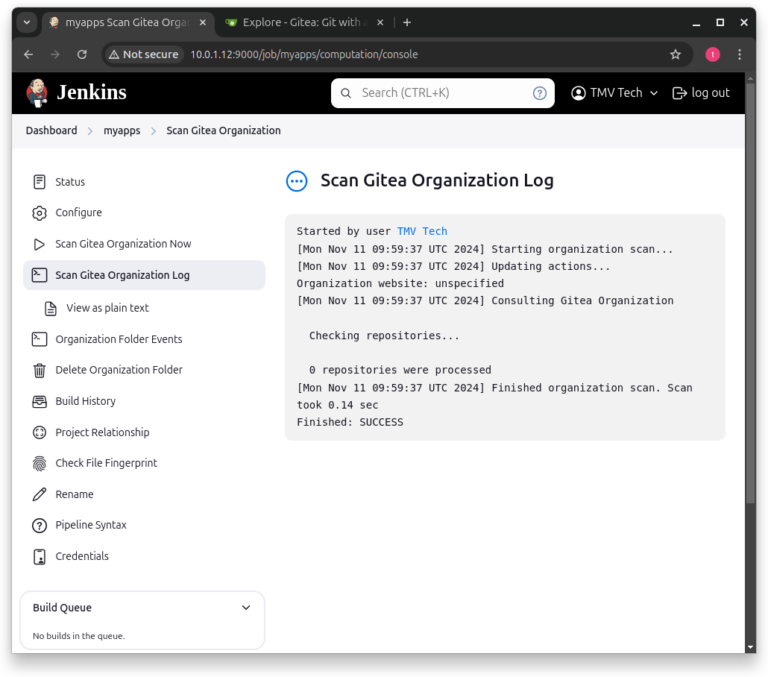Click the TMV Tech link in log

tap(422, 231)
